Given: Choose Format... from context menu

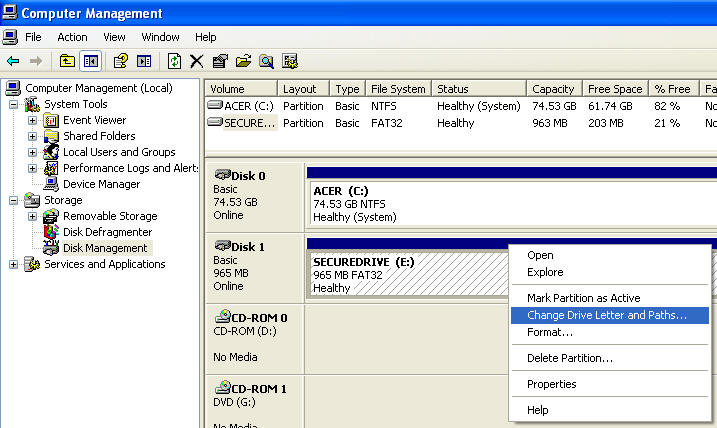Looking at the screenshot, I should [610, 332].
